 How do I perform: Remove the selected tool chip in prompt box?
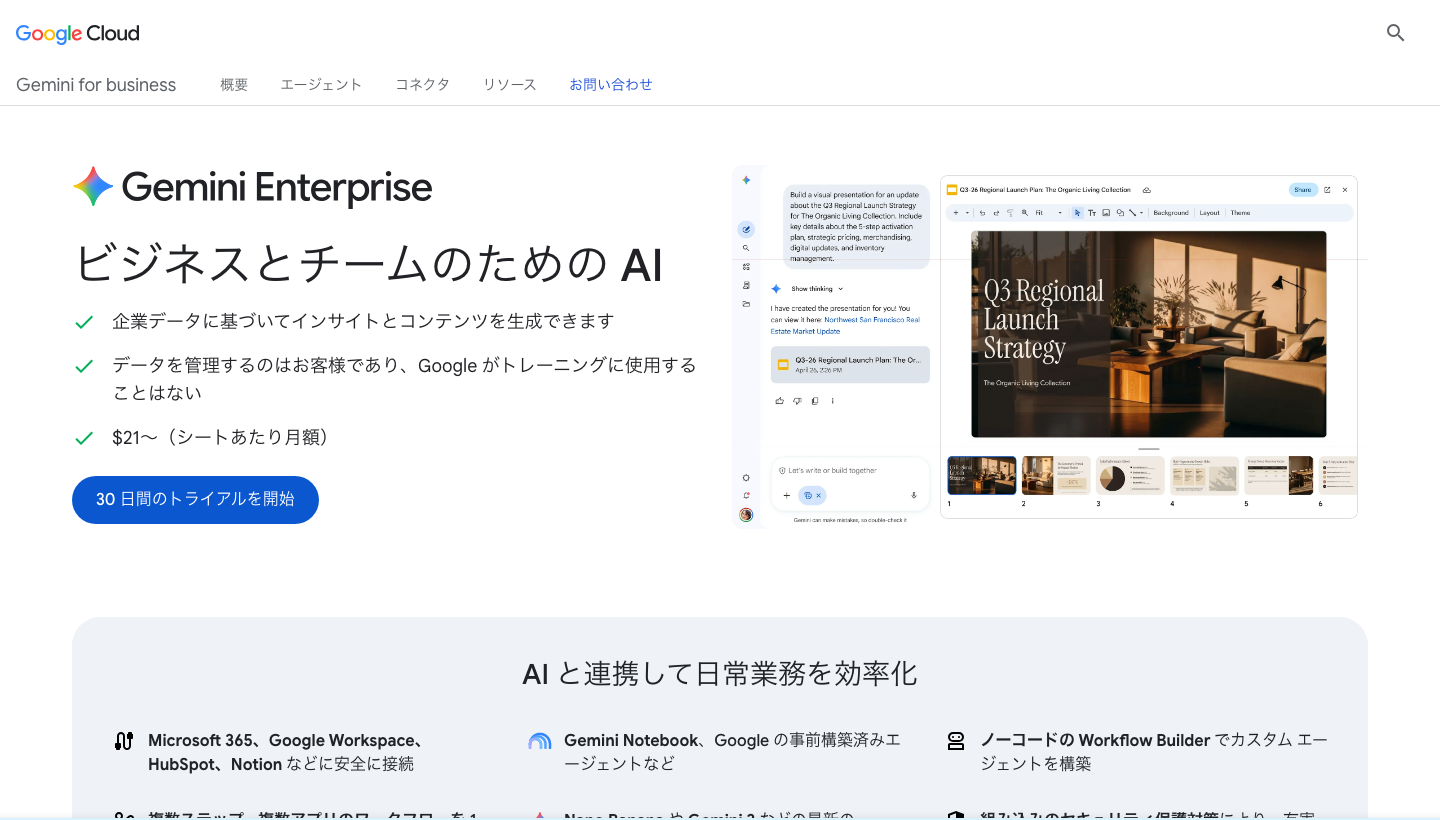(x=818, y=495)
